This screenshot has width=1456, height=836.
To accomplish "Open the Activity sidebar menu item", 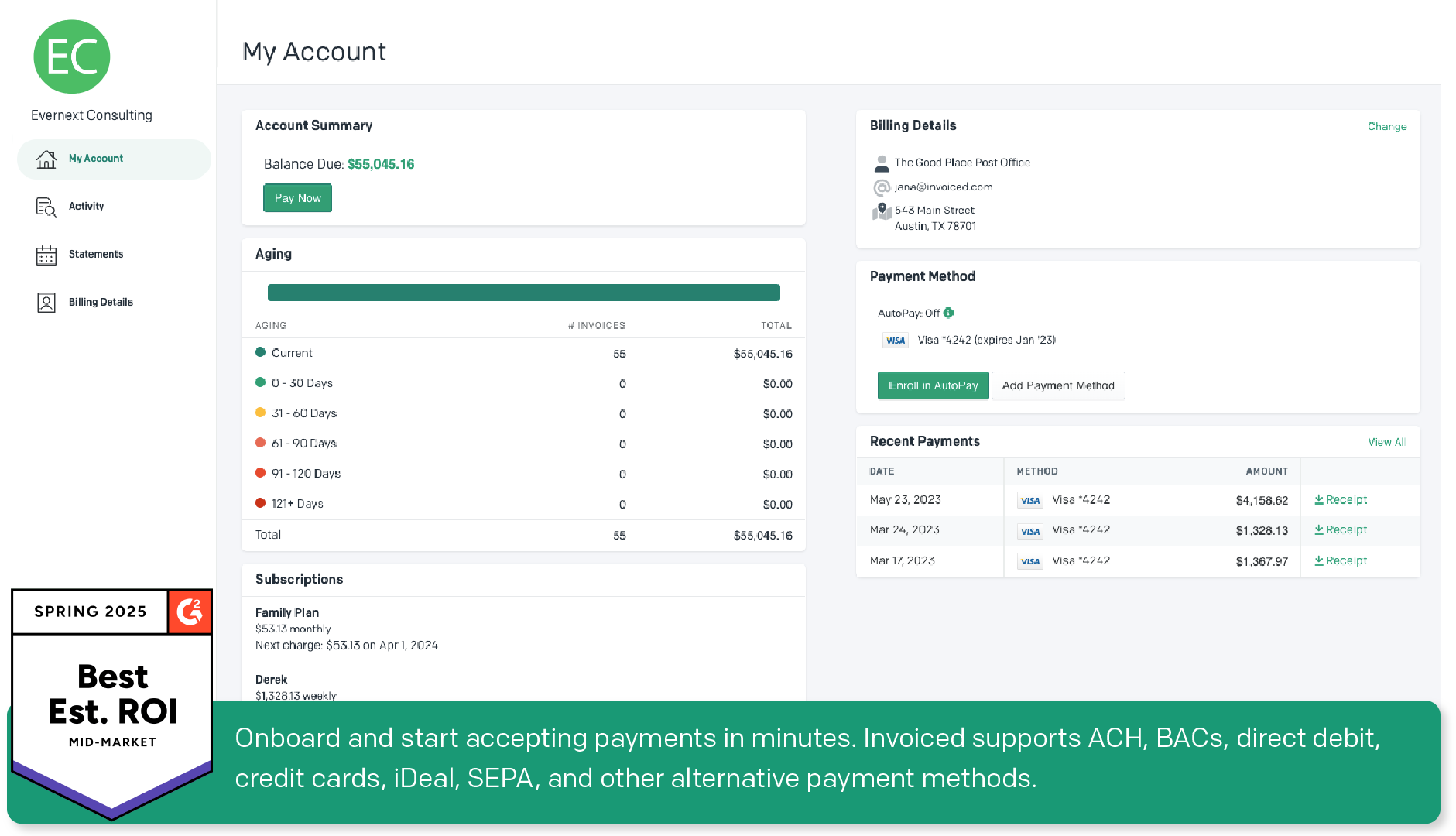I will [x=87, y=207].
